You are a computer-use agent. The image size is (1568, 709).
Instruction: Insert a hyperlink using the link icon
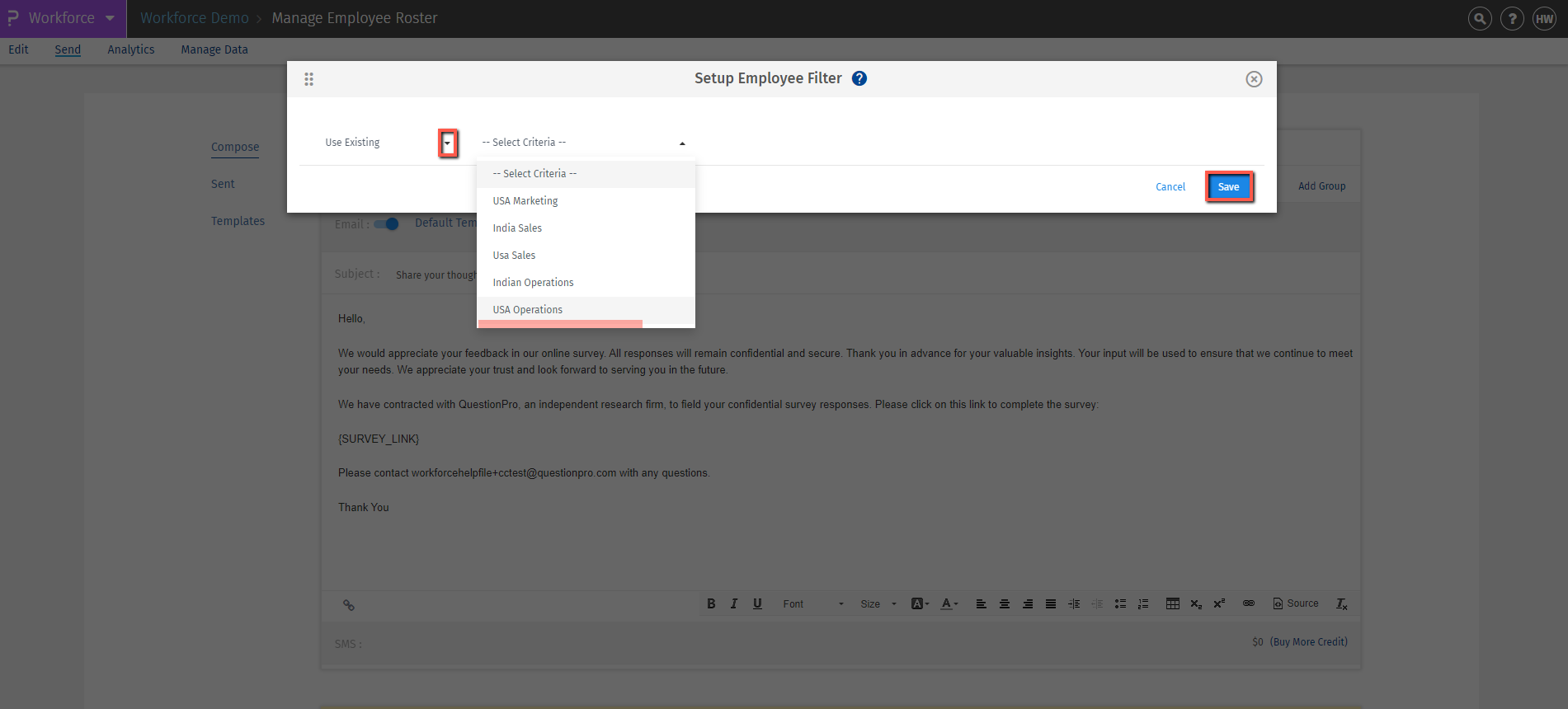tap(1249, 603)
